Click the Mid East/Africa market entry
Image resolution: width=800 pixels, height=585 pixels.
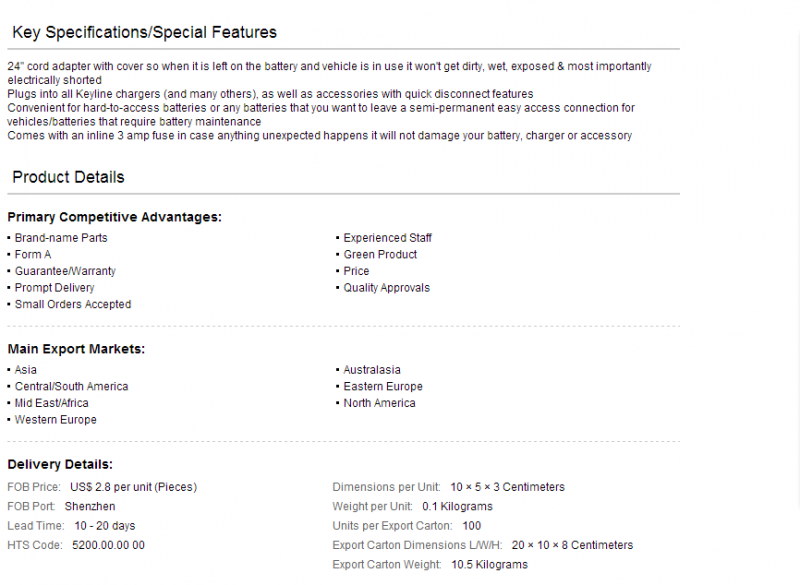point(52,403)
